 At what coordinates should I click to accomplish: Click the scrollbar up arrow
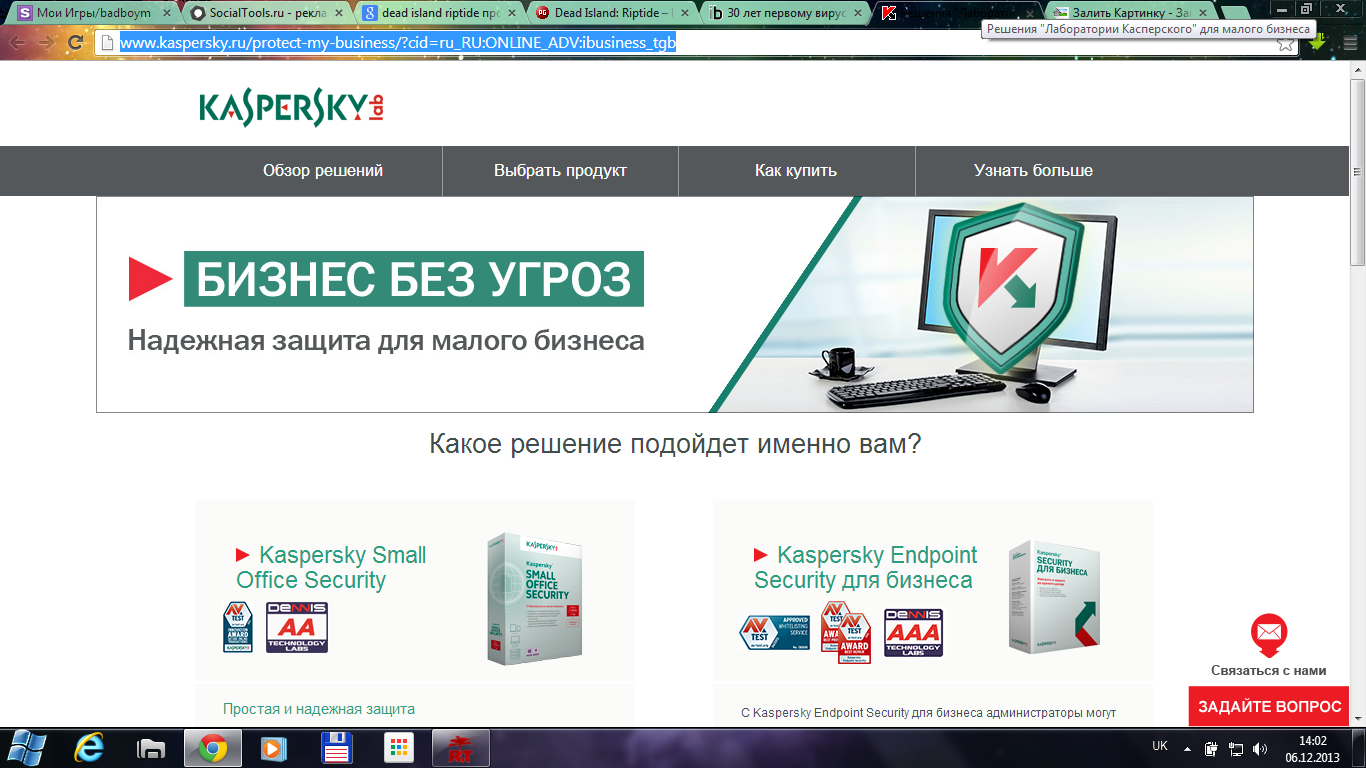tap(1357, 68)
